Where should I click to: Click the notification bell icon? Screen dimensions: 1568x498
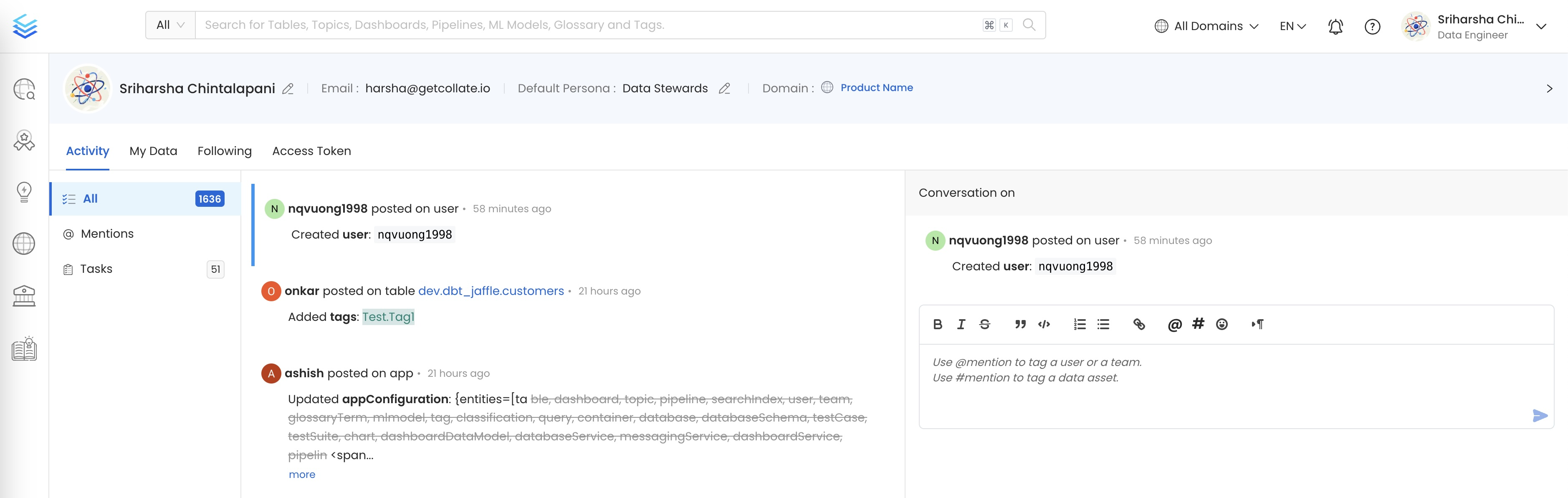[x=1334, y=26]
